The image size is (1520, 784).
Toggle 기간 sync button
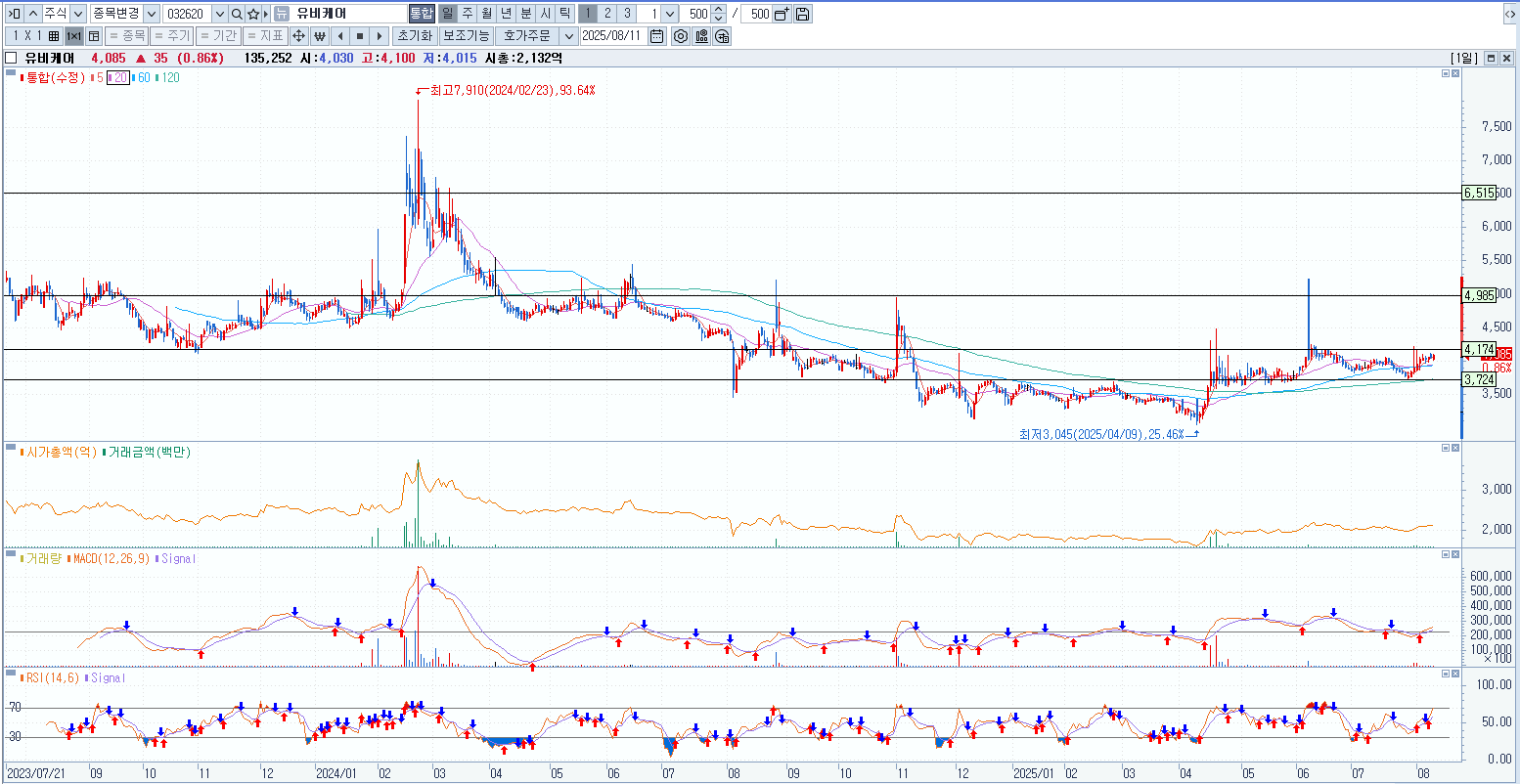(217, 36)
